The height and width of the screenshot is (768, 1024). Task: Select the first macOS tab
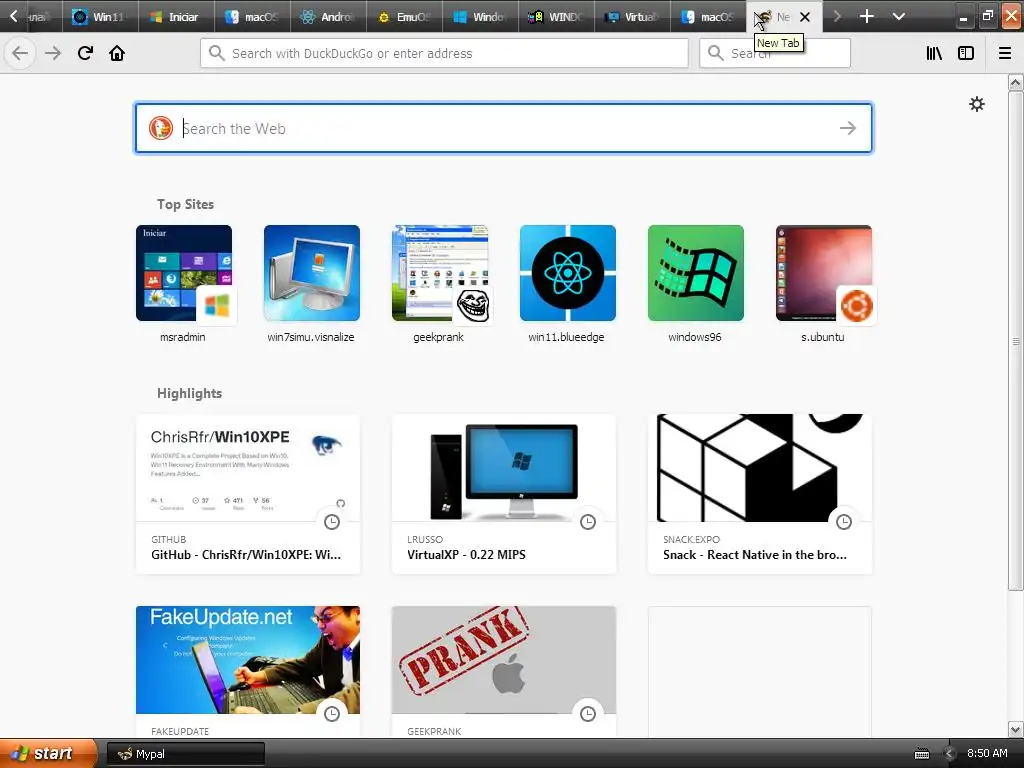253,16
